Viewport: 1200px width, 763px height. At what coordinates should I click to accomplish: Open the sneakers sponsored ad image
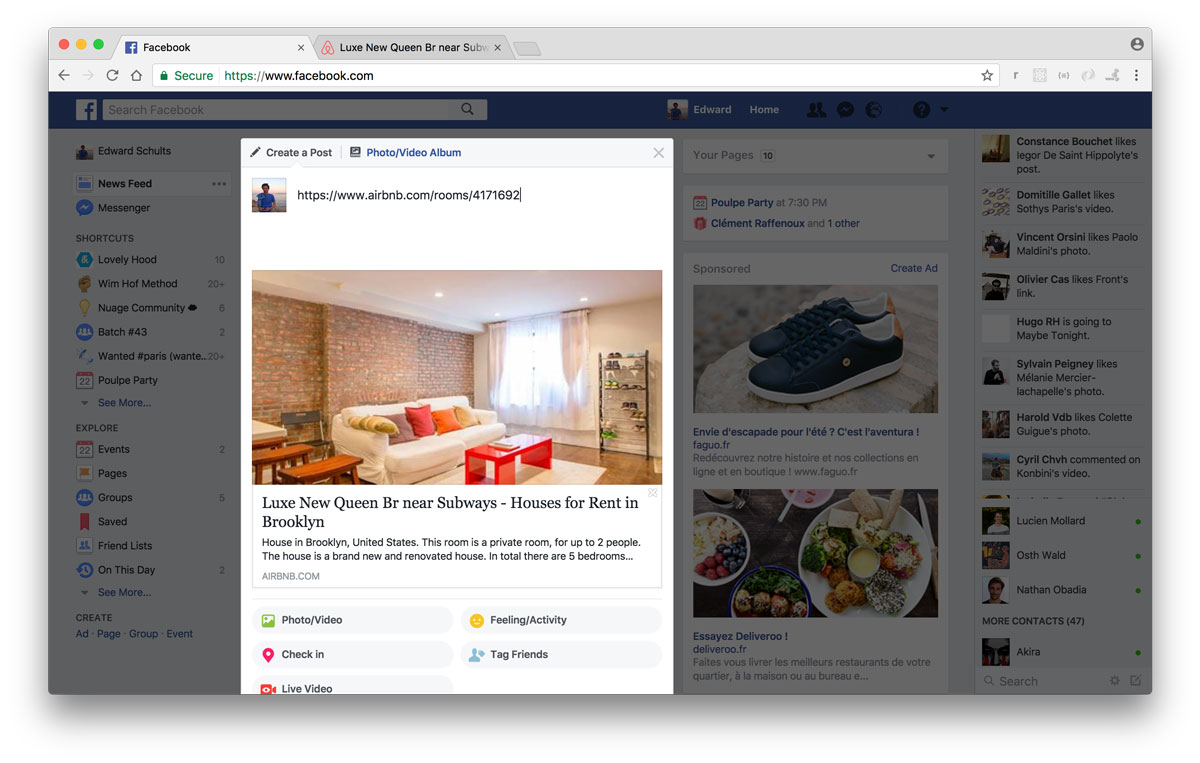tap(815, 349)
